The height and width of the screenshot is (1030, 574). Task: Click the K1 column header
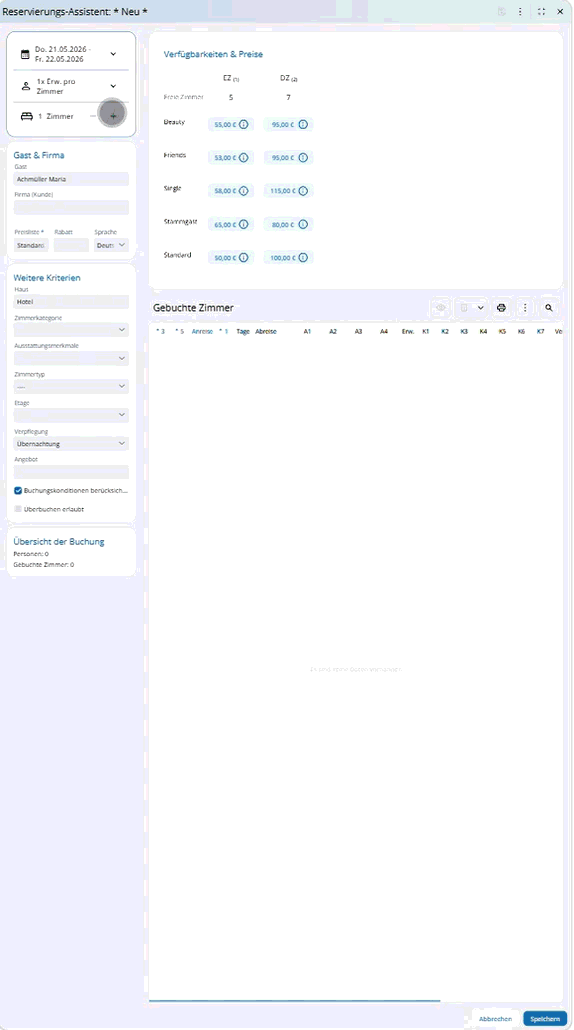pos(426,332)
